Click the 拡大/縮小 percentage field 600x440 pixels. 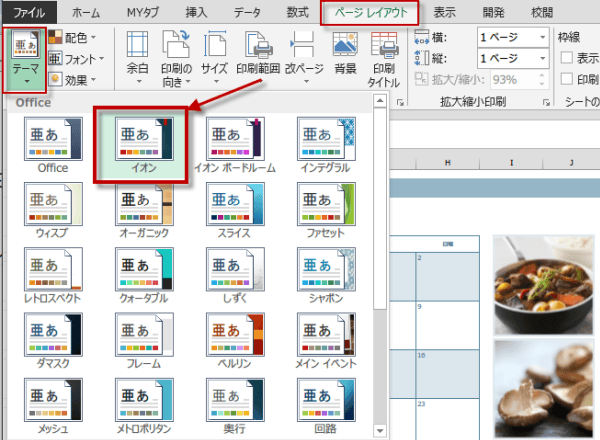click(x=513, y=80)
